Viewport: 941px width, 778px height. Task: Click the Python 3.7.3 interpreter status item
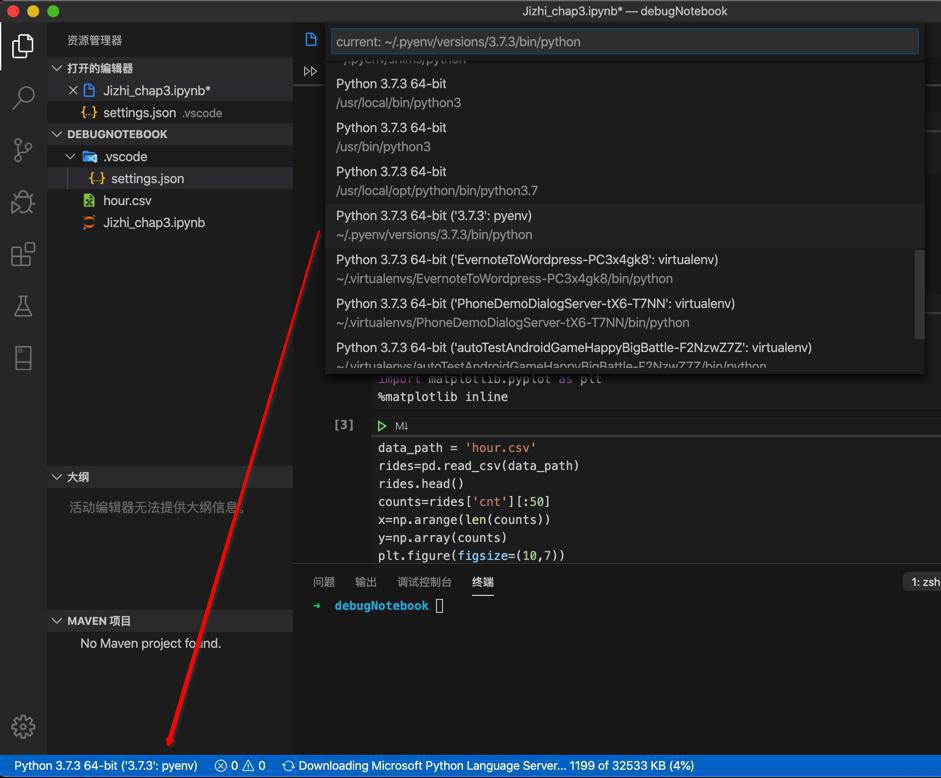(106, 765)
